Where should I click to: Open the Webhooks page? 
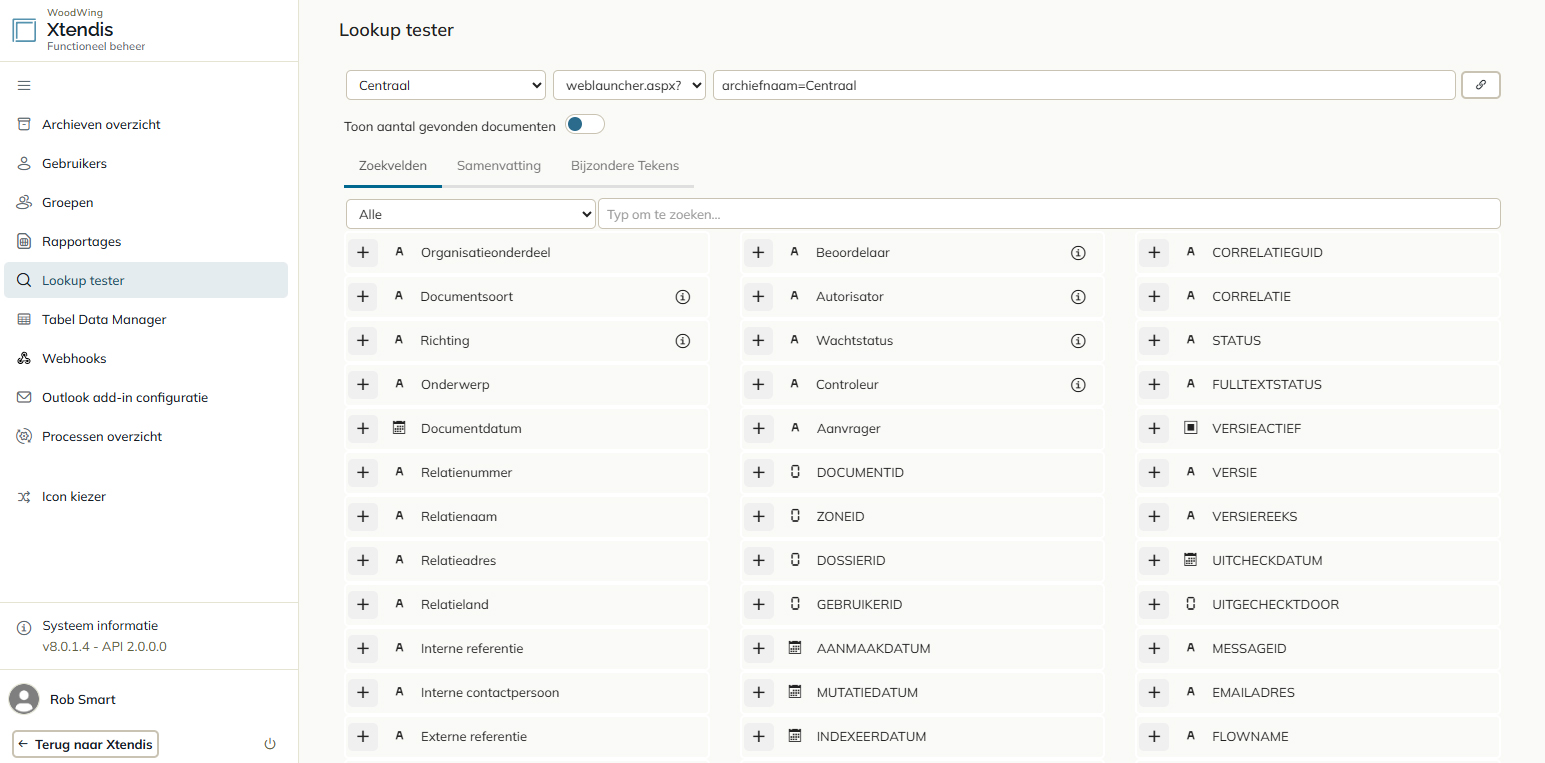(146, 359)
